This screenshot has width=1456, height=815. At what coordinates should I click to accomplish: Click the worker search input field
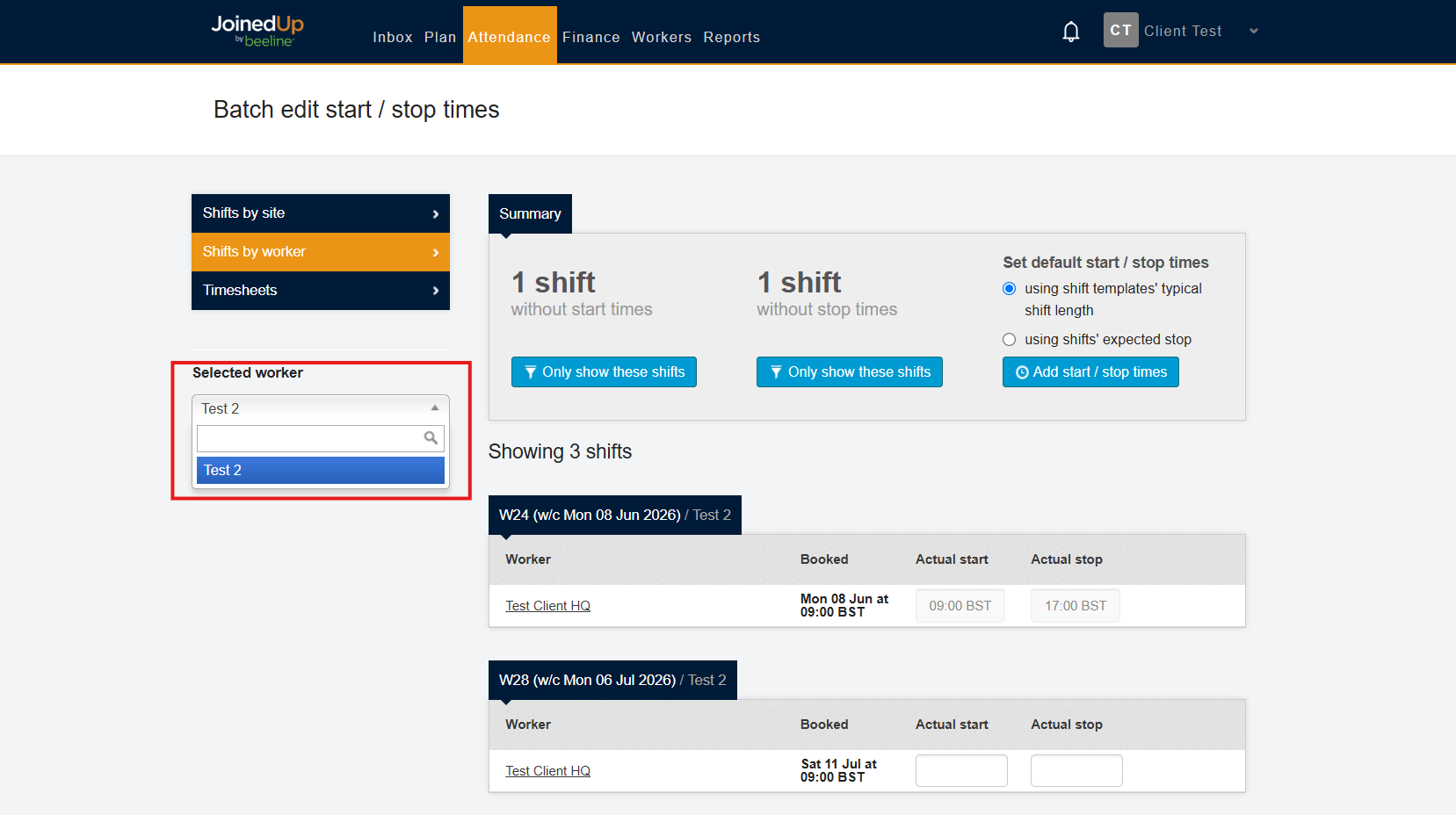[x=321, y=438]
